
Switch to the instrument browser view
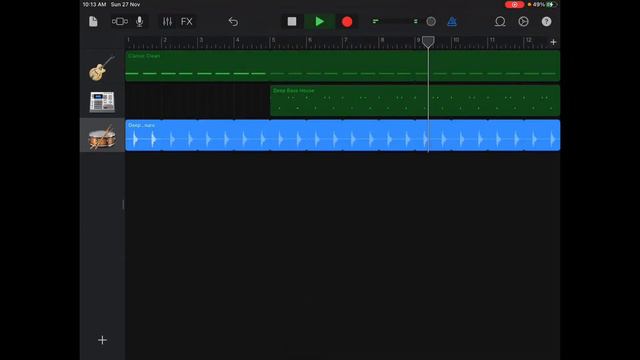[x=120, y=21]
